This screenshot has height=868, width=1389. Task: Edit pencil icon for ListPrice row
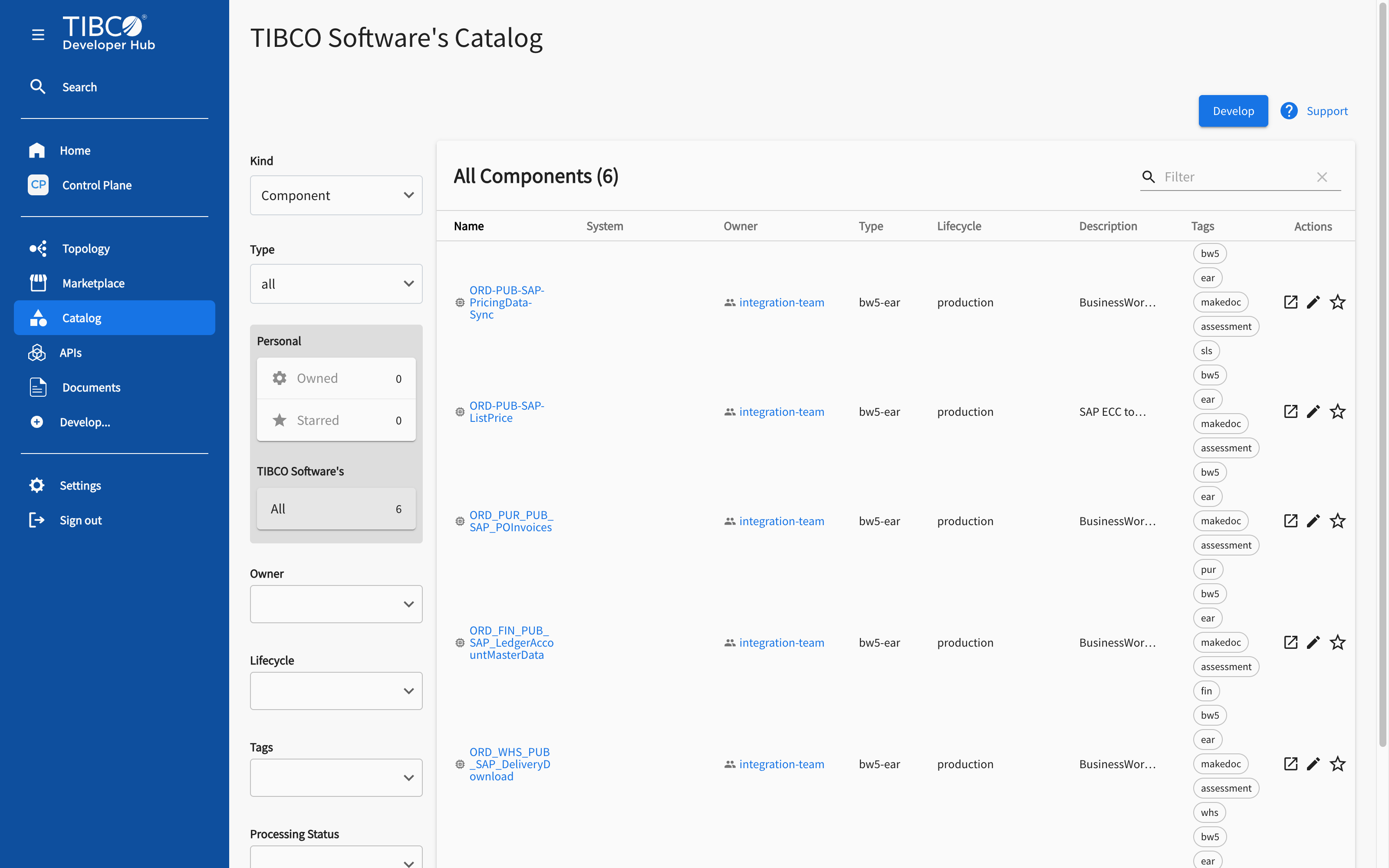pyautogui.click(x=1313, y=411)
